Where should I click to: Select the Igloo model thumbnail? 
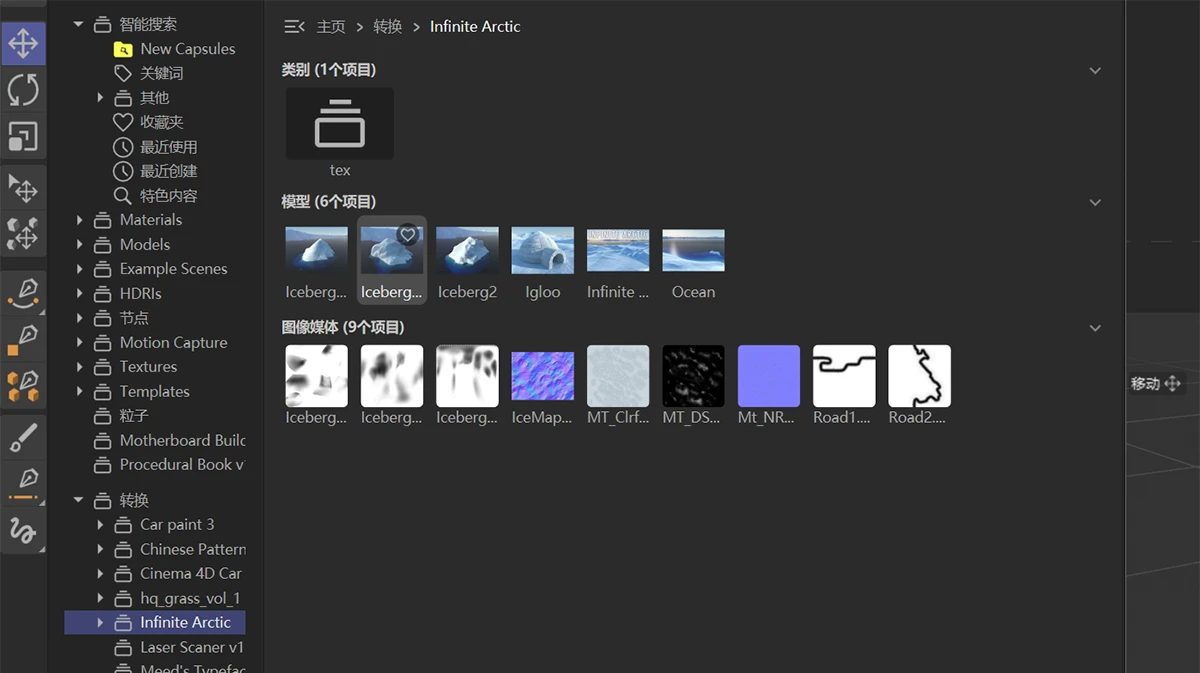[x=543, y=251]
